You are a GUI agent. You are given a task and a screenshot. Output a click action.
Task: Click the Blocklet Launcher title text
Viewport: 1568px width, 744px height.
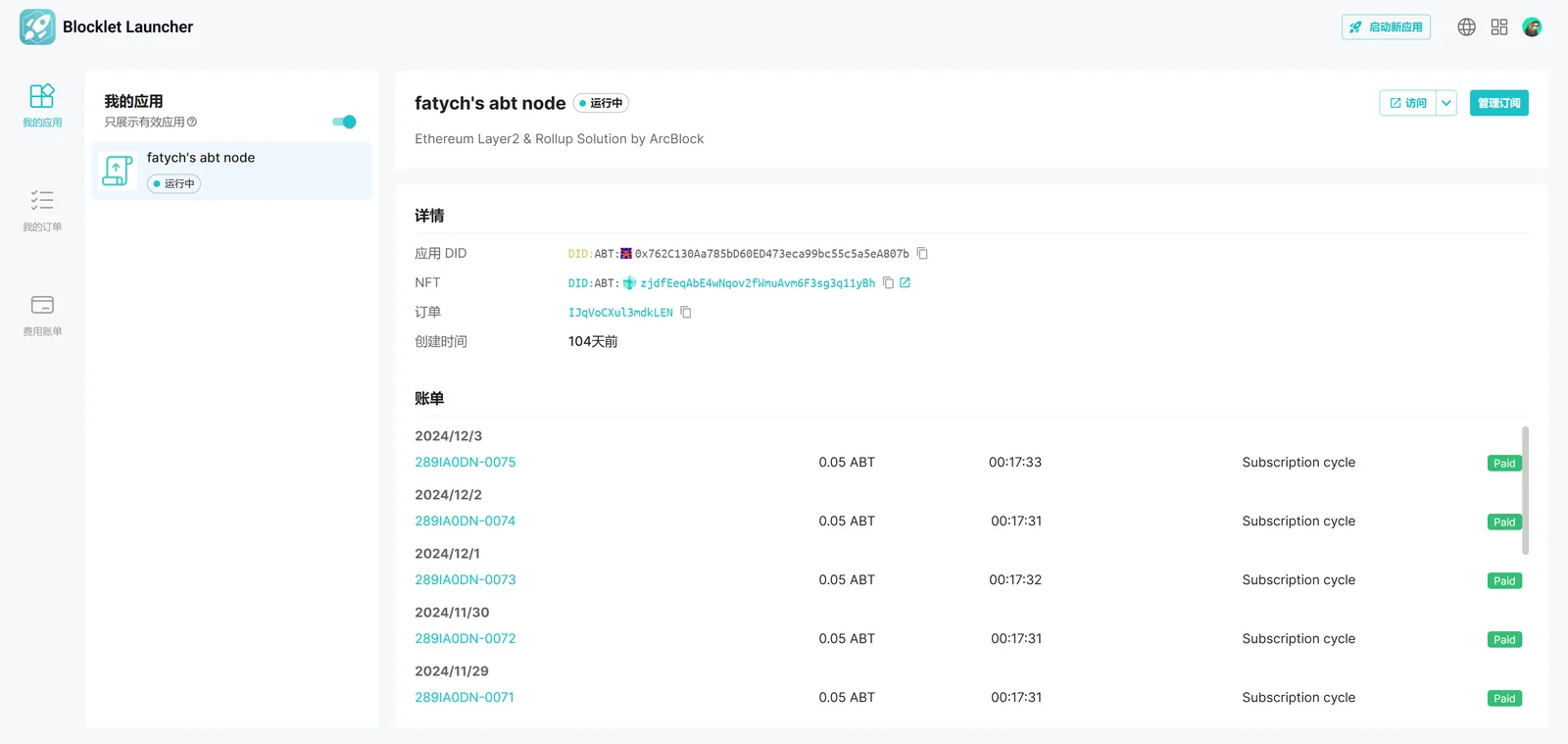(x=127, y=26)
